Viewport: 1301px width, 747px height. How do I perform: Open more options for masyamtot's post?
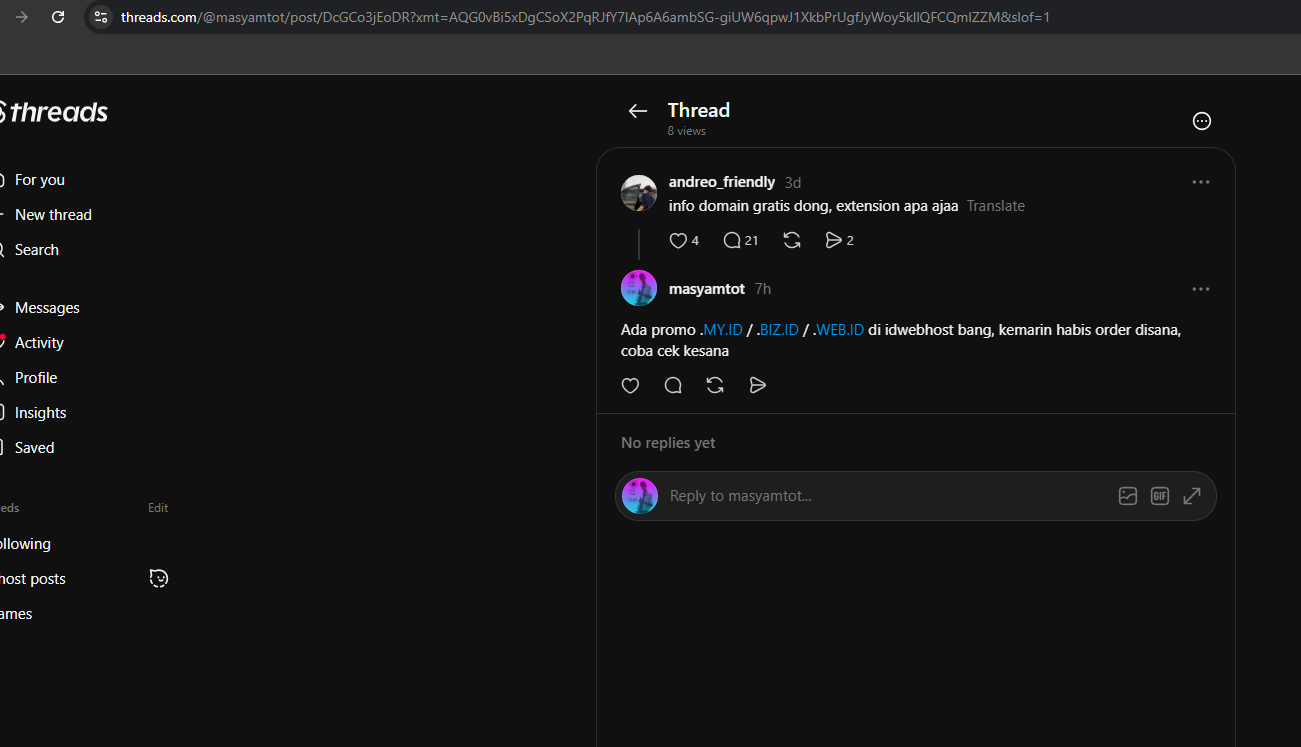(x=1201, y=289)
